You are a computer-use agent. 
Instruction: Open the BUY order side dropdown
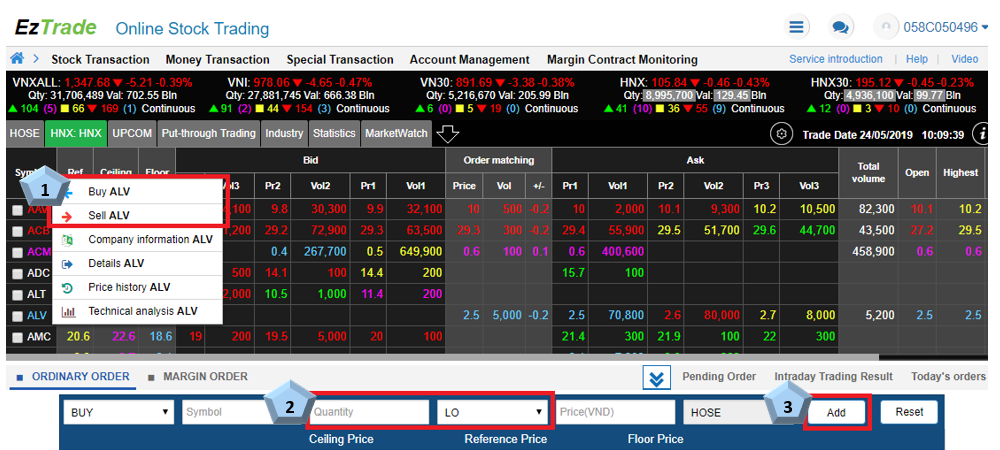119,411
